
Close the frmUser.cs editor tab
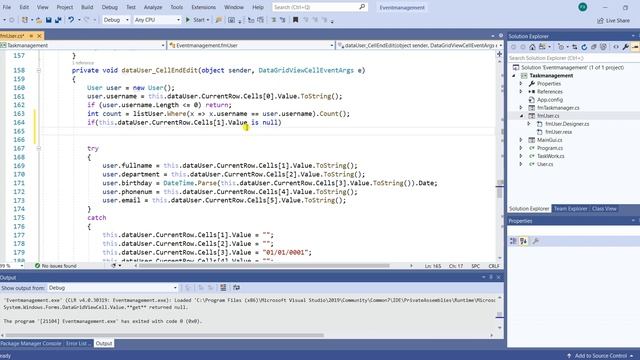(39, 36)
